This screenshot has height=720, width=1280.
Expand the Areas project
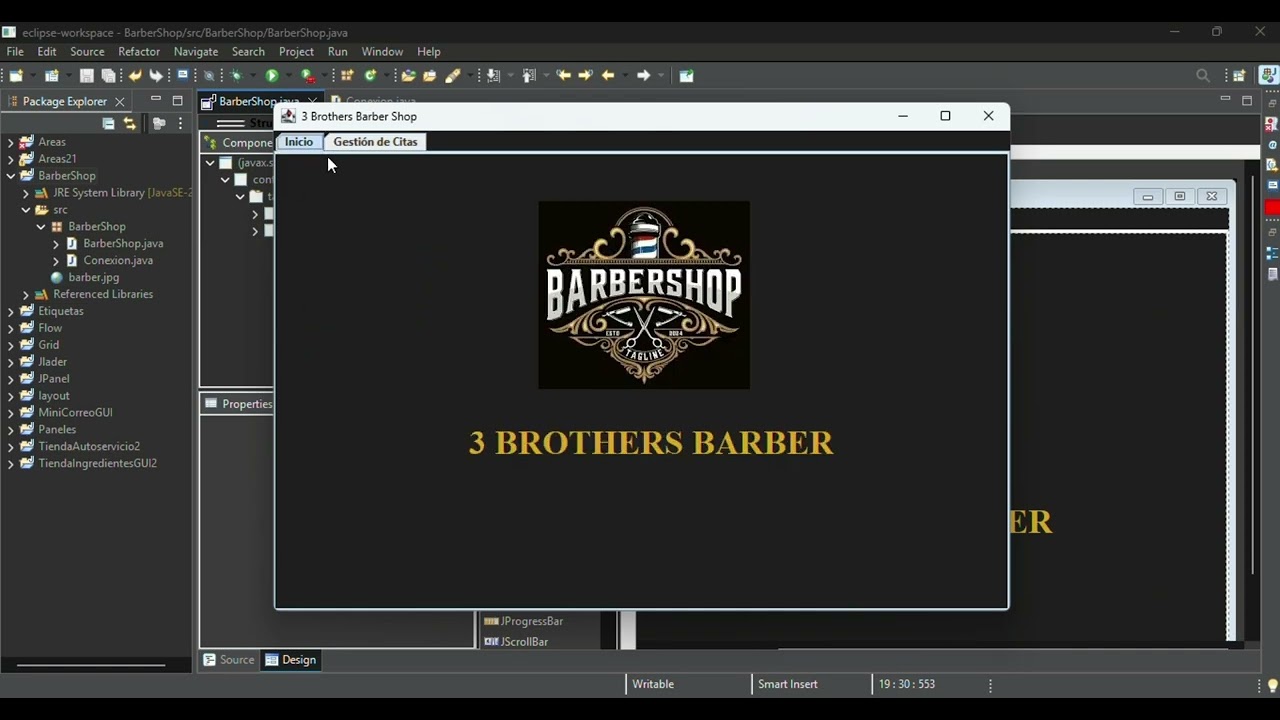tap(11, 142)
